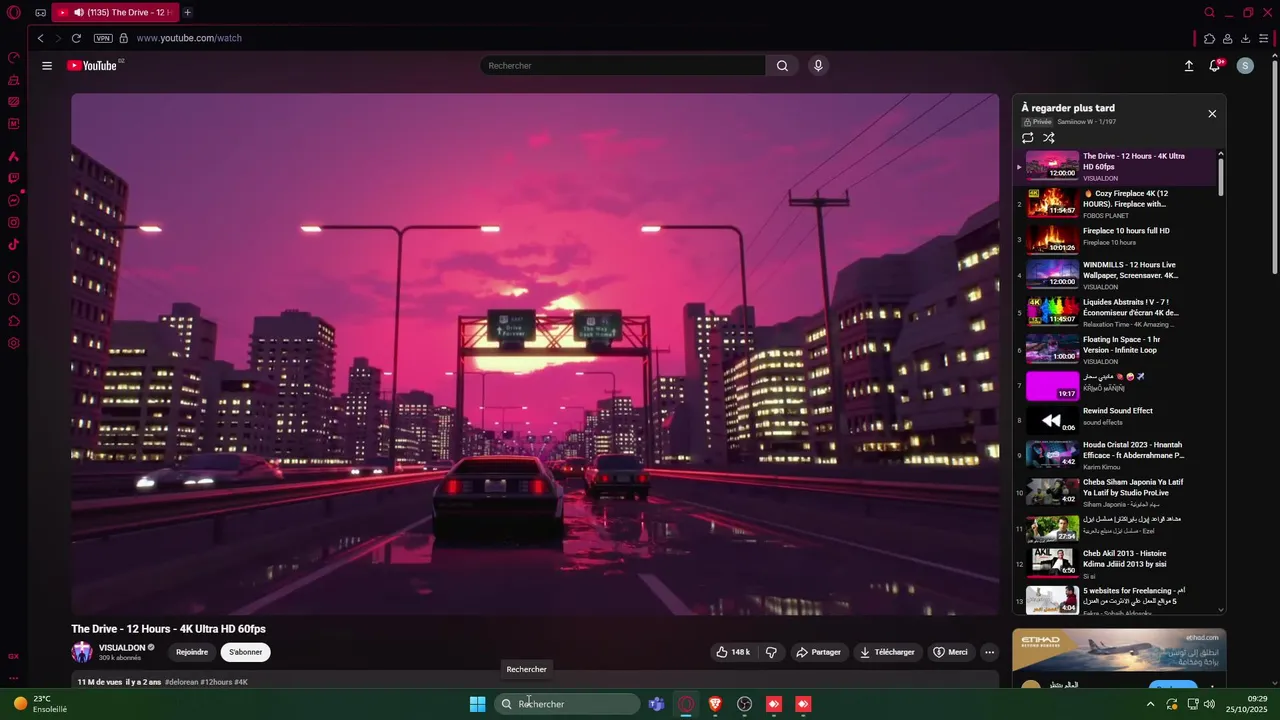Toggle the VPN badge in address bar
This screenshot has height=720, width=1280.
click(103, 38)
